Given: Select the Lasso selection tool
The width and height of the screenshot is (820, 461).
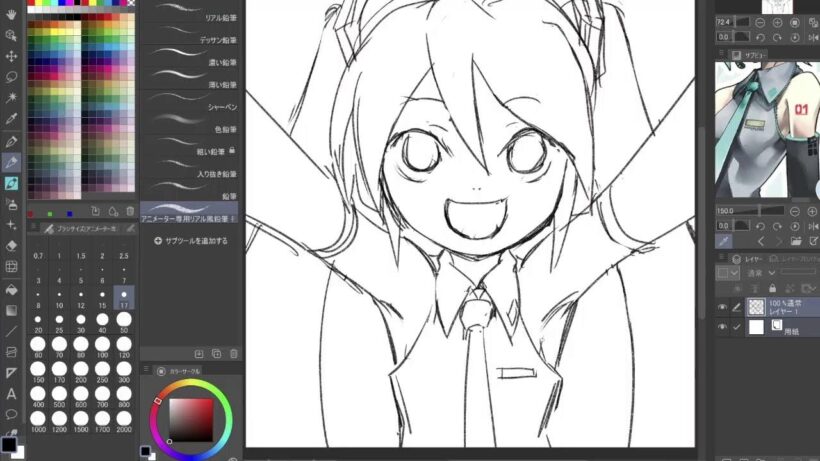Looking at the screenshot, I should [11, 76].
